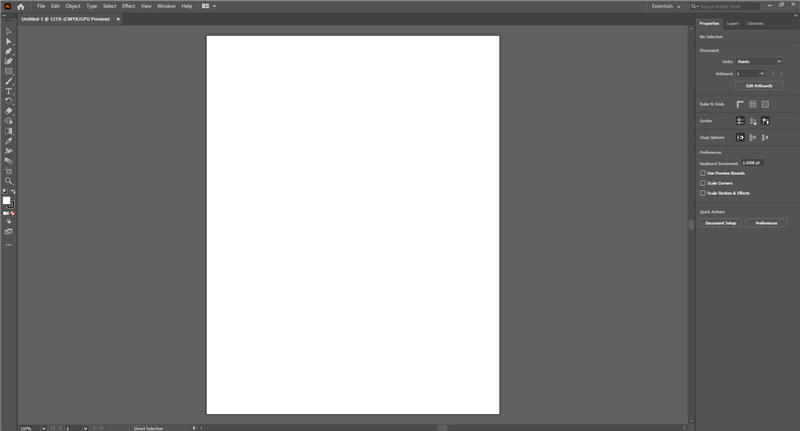Expand Arrange Documents dropdown arrow

pos(214,6)
